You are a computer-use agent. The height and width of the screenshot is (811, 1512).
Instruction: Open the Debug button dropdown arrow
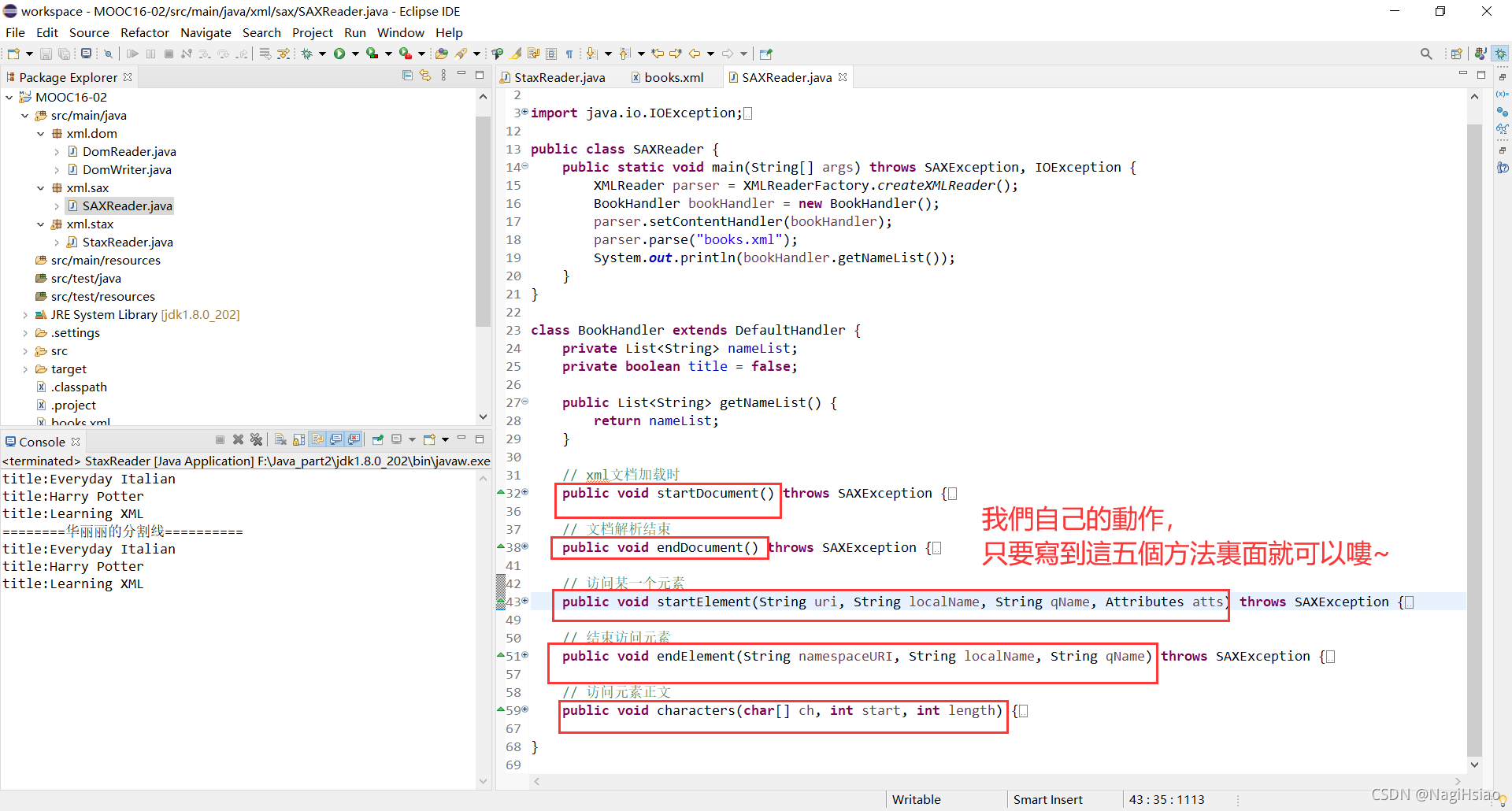(322, 54)
